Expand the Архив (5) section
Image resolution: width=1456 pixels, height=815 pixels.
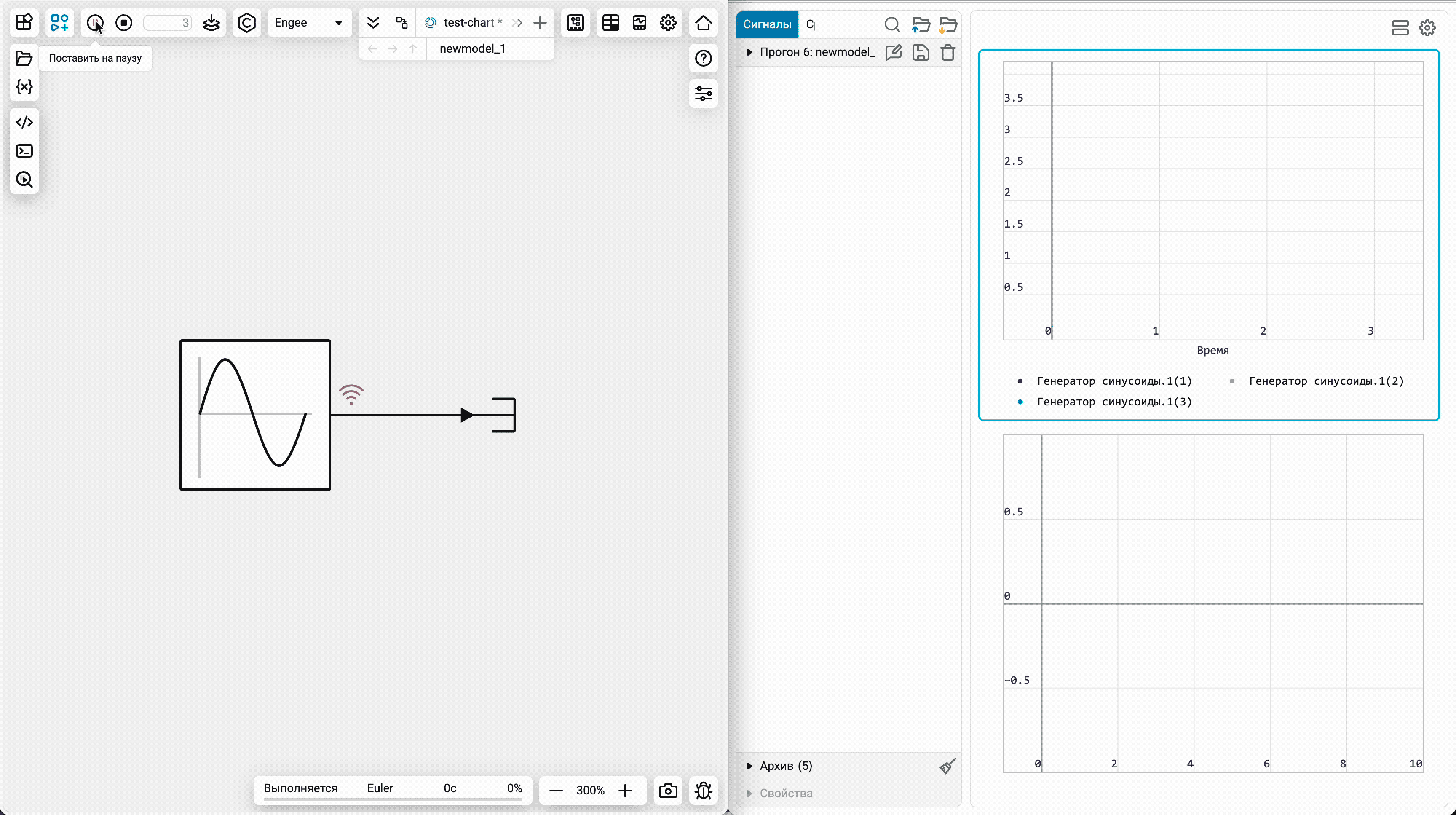point(749,766)
